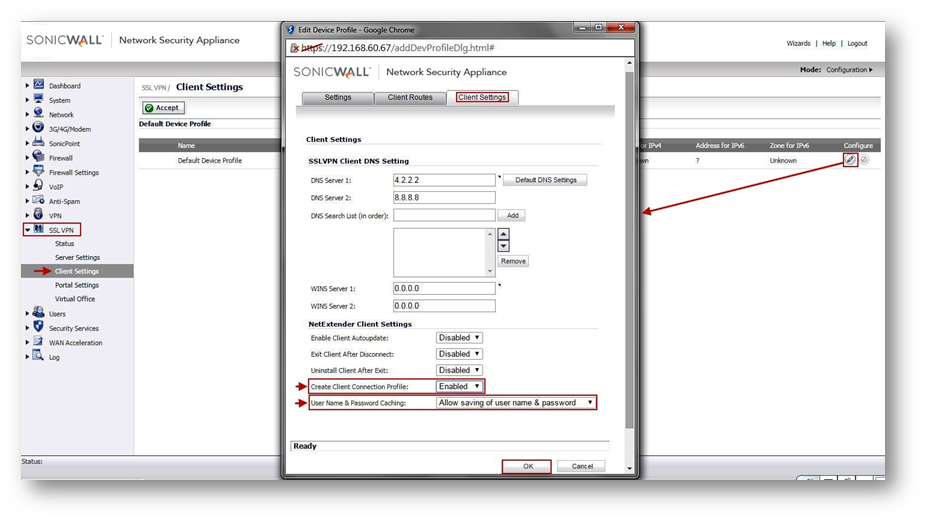Click the Log magnifier icon

38,356
